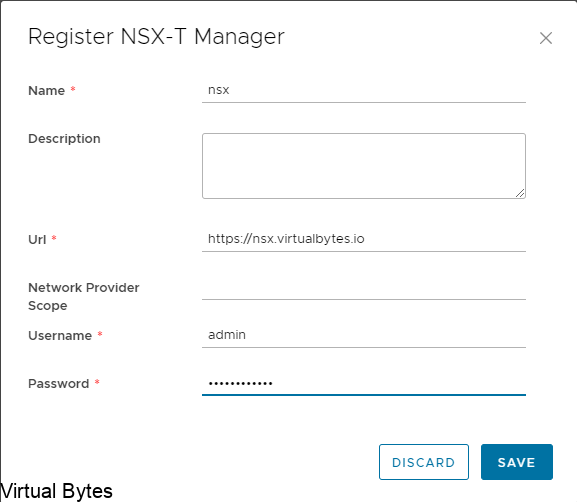Focus the Username field showing admin
The image size is (577, 502).
point(364,335)
